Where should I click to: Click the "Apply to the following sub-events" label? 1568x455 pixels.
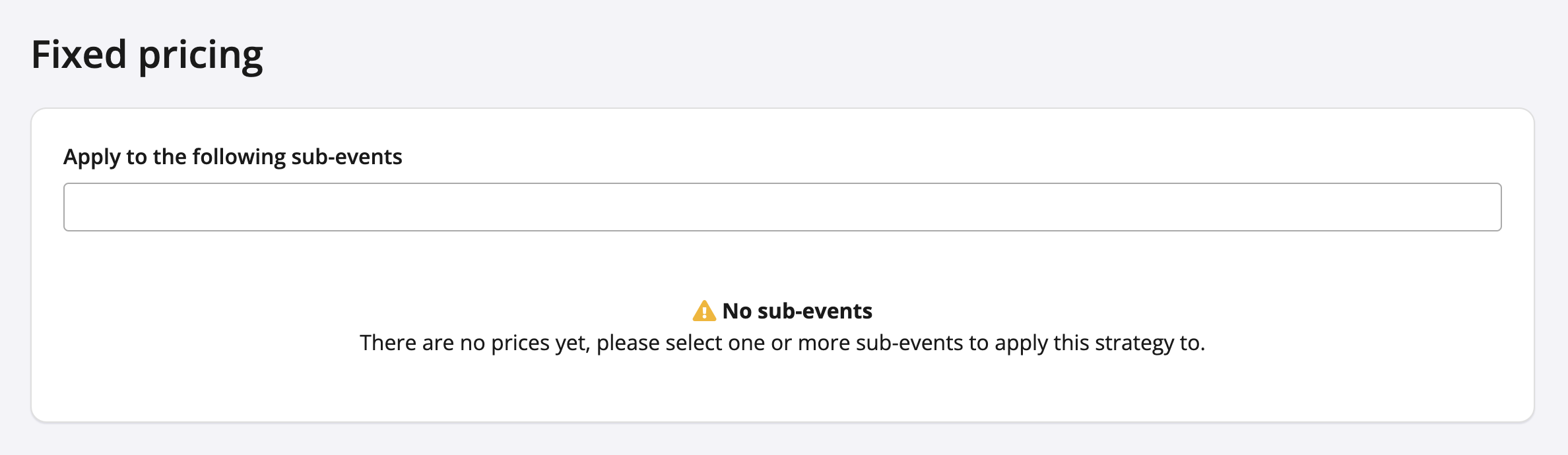coord(232,157)
